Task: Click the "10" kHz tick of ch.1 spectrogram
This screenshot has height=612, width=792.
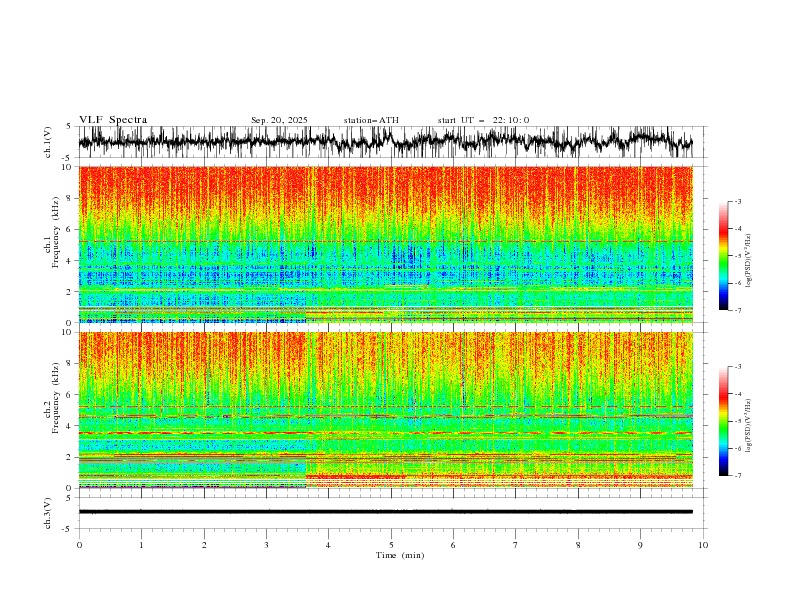Action: 68,167
